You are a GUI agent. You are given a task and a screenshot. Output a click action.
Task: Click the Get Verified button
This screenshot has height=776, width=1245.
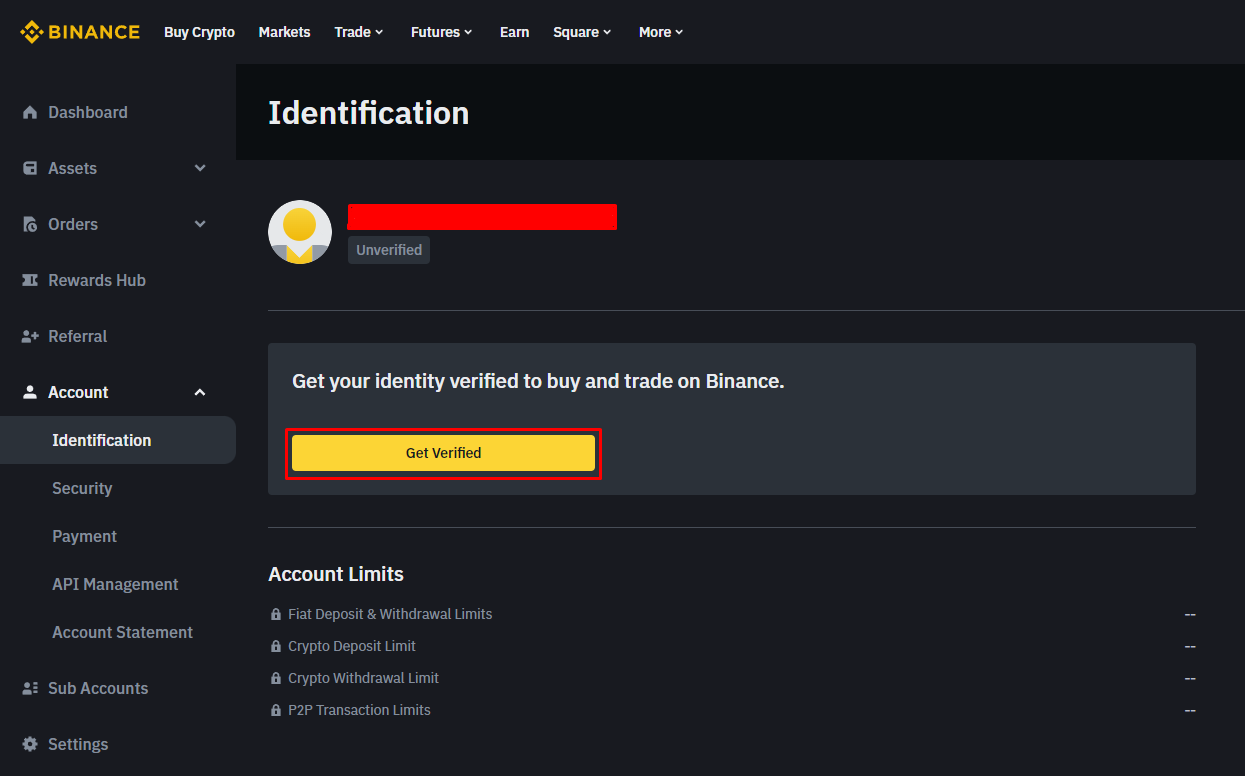click(x=443, y=453)
